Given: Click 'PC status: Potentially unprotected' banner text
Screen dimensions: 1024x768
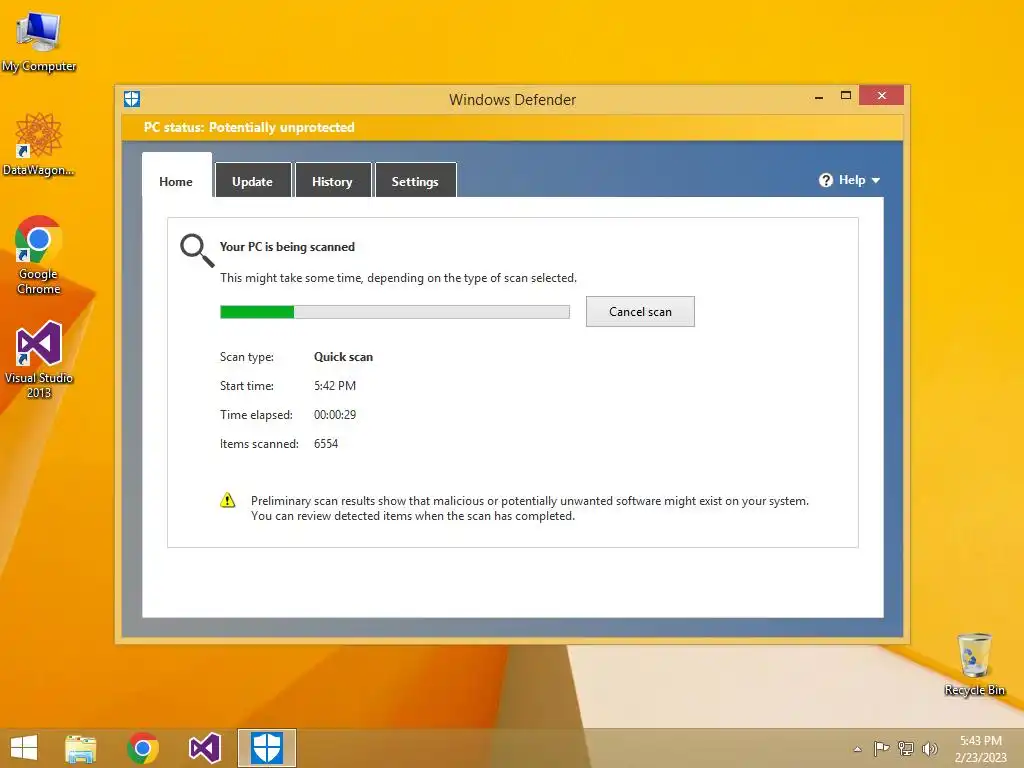Looking at the screenshot, I should [x=249, y=127].
